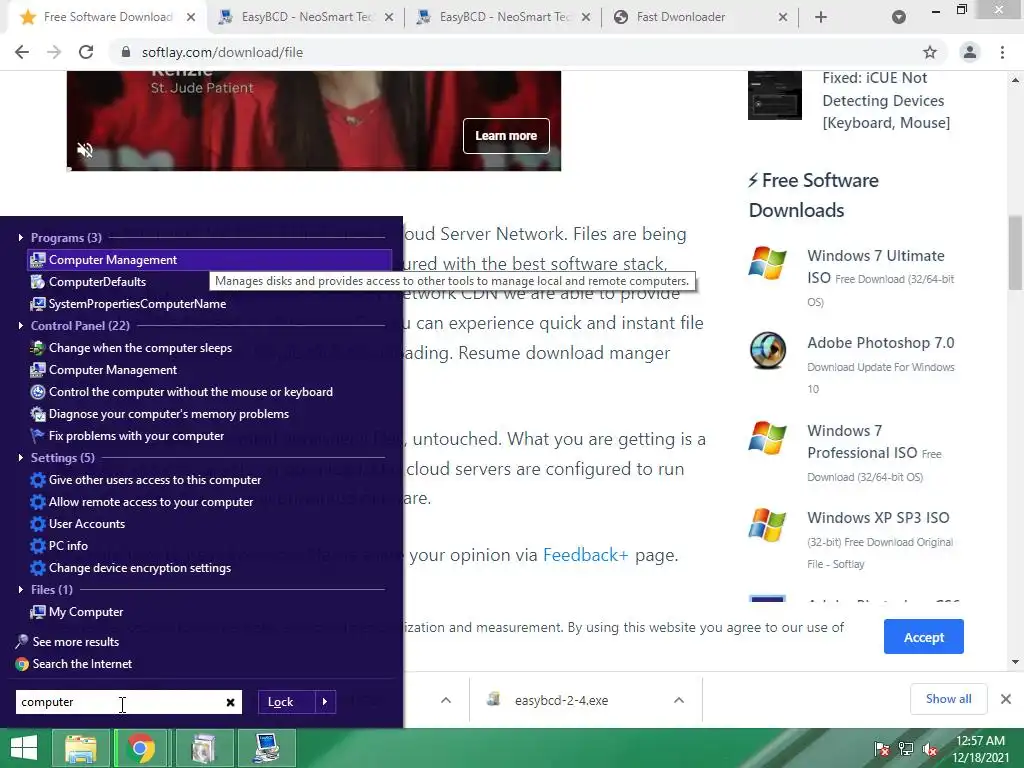Click the address bar URL
This screenshot has height=768, width=1024.
pos(222,52)
